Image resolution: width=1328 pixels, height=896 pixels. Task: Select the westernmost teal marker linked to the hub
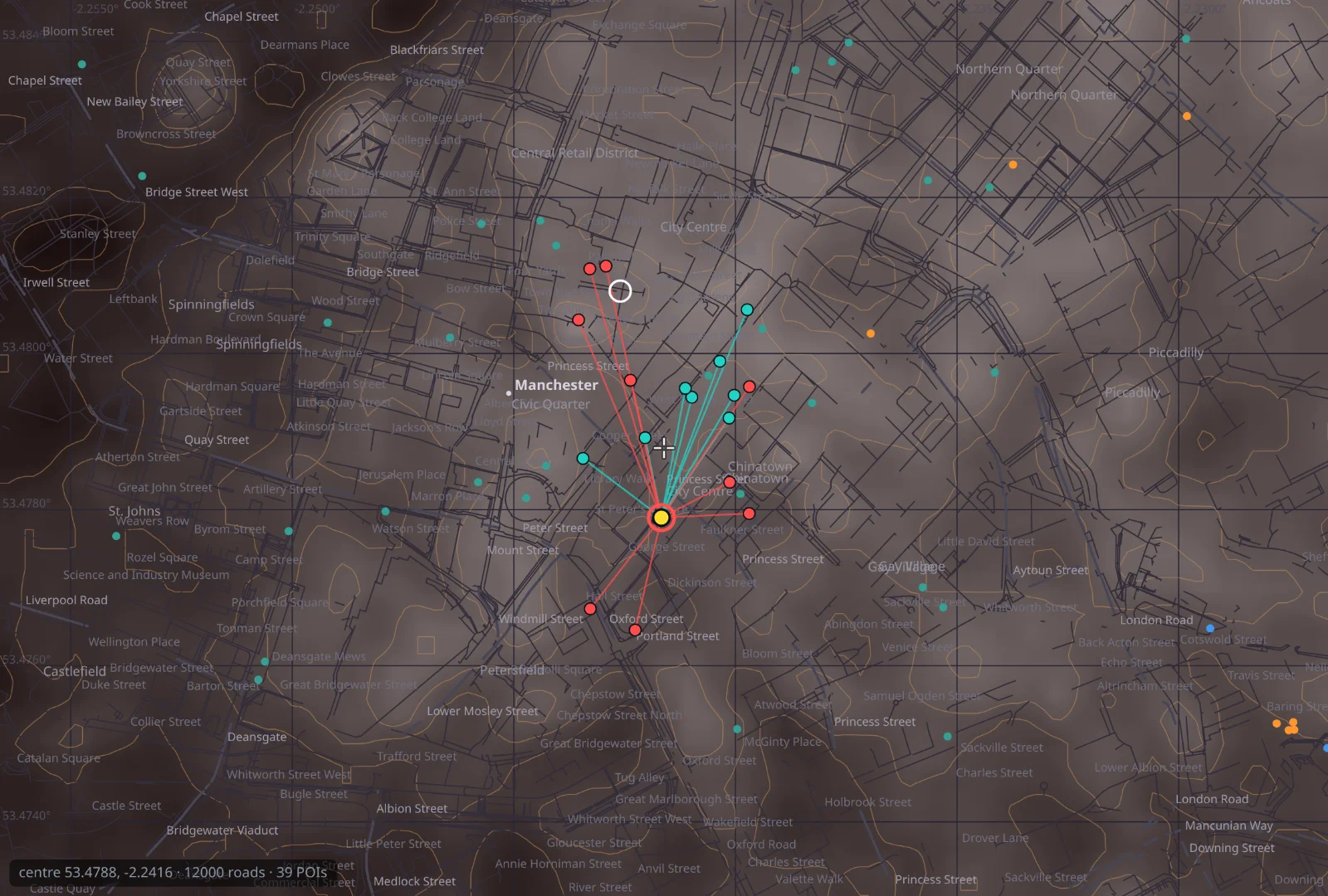click(x=583, y=459)
